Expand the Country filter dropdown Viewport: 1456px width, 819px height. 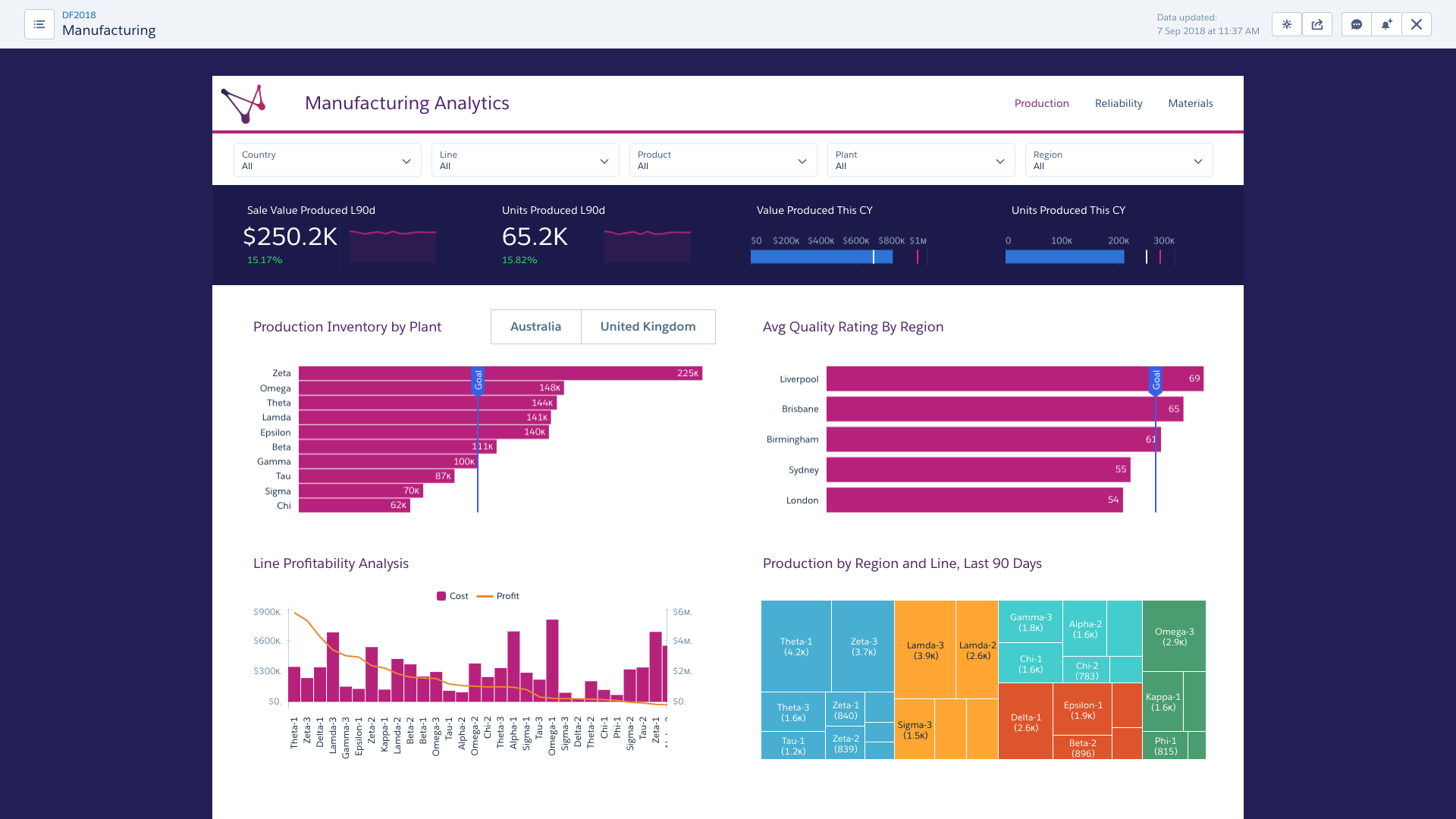coord(327,160)
